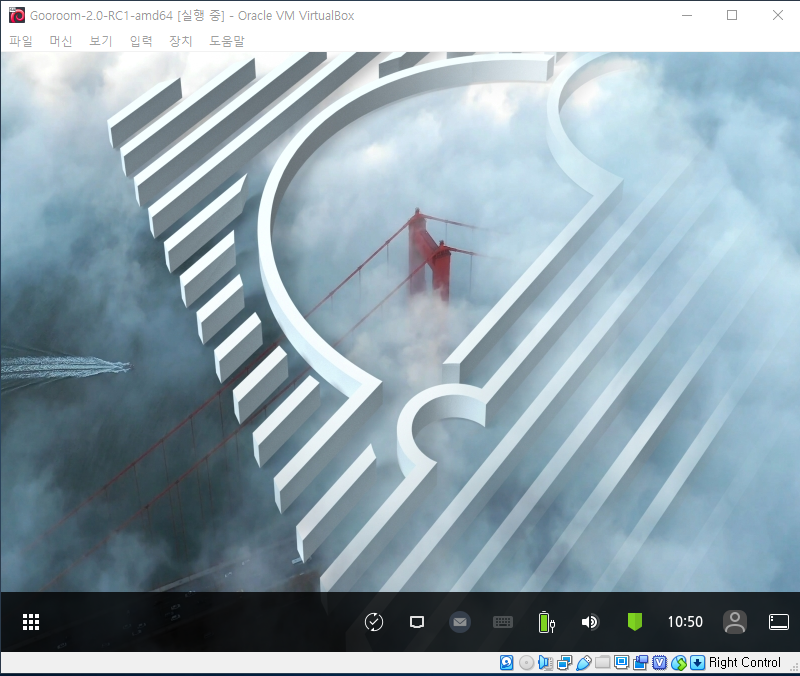This screenshot has height=676, width=800.
Task: Click the VirtualBox display settings indicator
Action: click(621, 662)
